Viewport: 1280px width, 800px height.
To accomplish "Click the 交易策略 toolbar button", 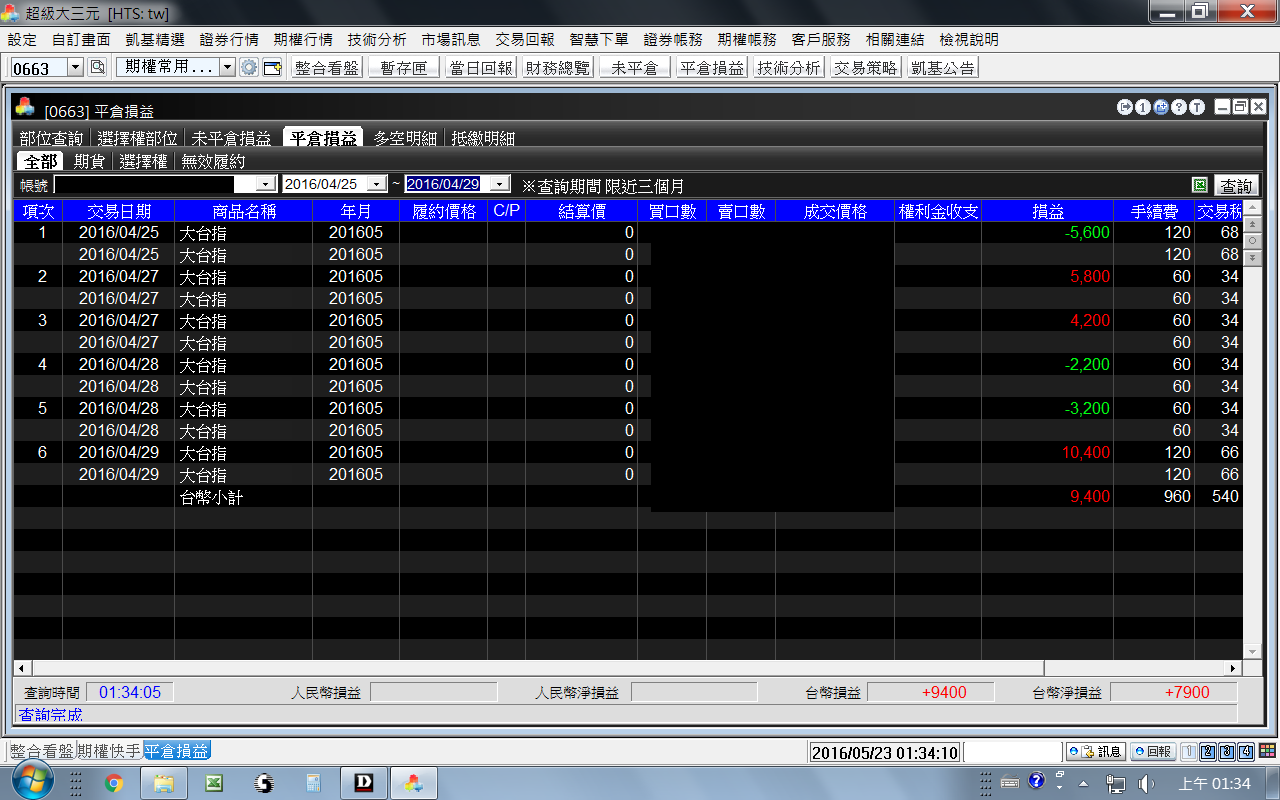I will (x=866, y=68).
